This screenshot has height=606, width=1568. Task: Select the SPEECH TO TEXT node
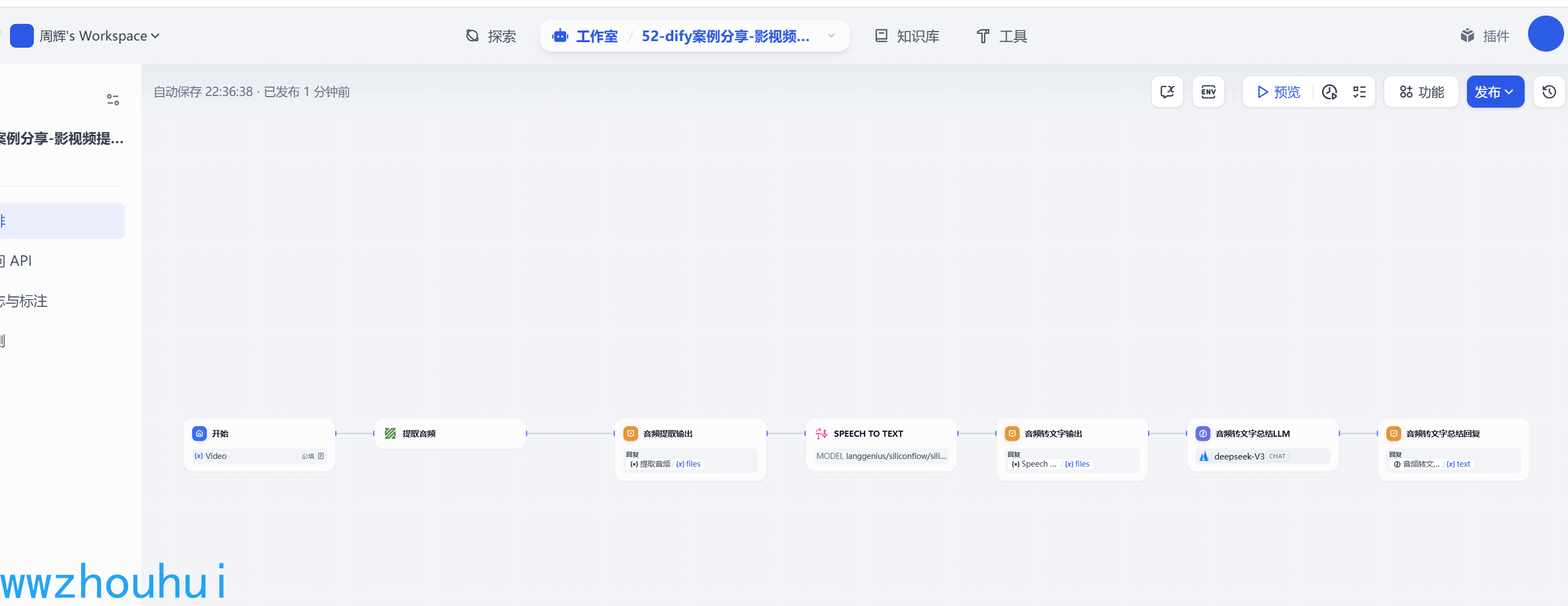tap(881, 444)
